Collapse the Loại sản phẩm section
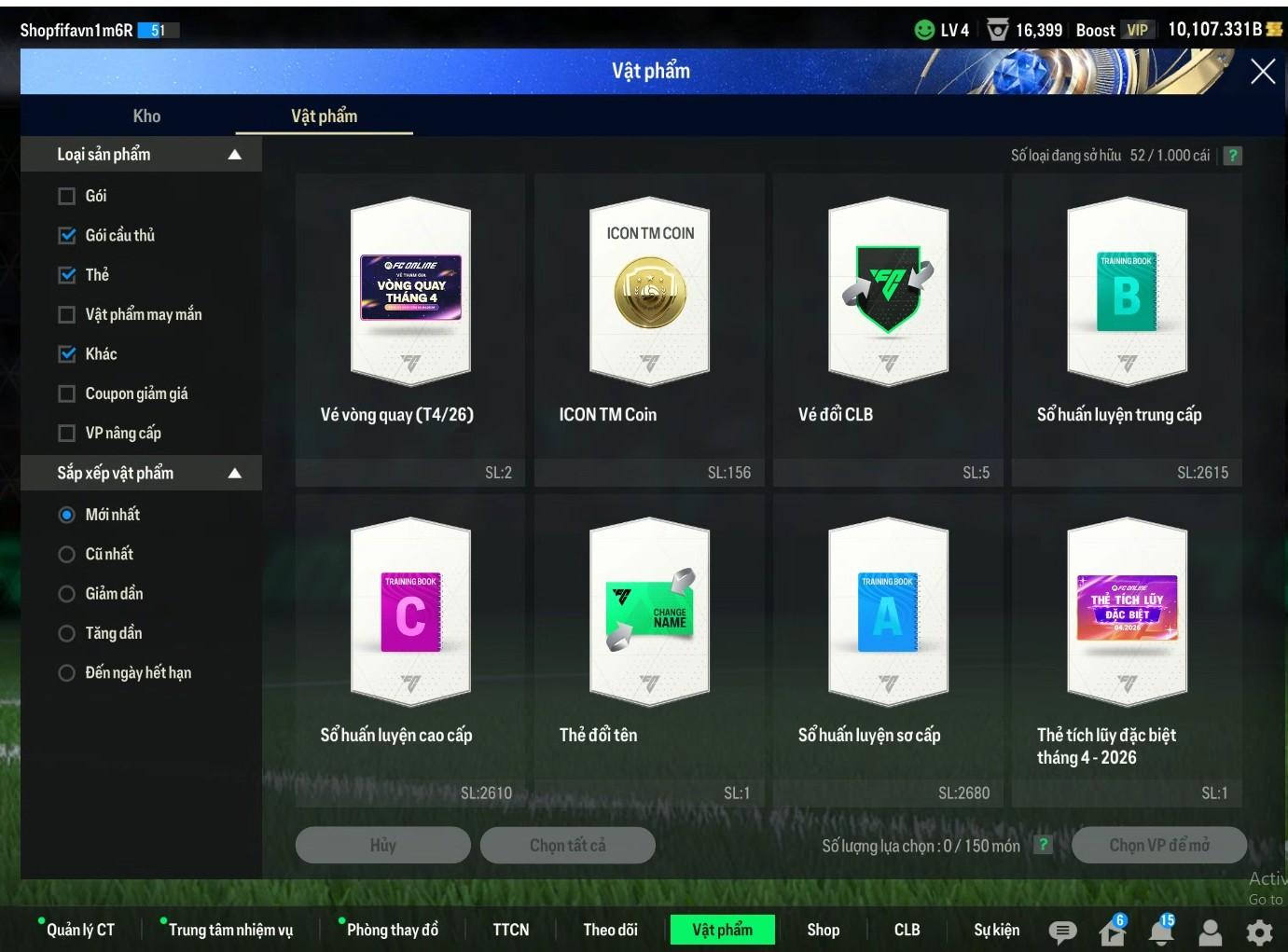The height and width of the screenshot is (952, 1288). click(234, 155)
